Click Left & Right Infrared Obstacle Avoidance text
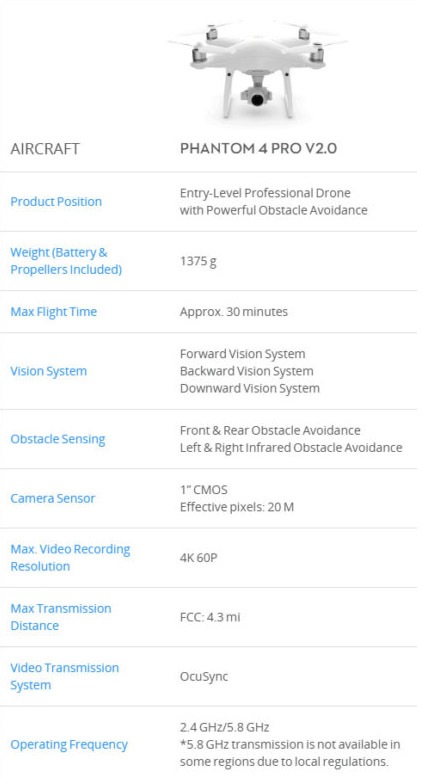Screen dimensions: 421x779 tap(291, 448)
